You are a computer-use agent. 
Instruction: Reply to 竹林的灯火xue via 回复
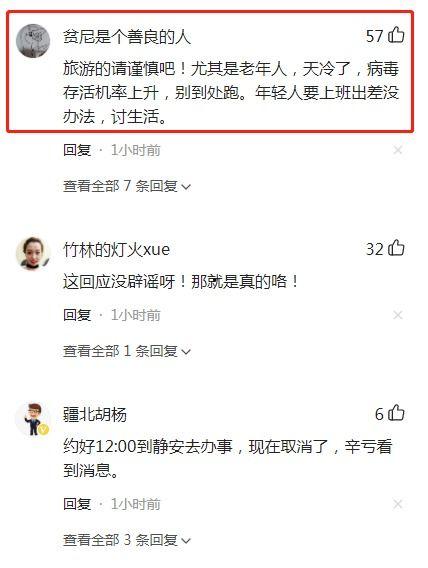[77, 315]
